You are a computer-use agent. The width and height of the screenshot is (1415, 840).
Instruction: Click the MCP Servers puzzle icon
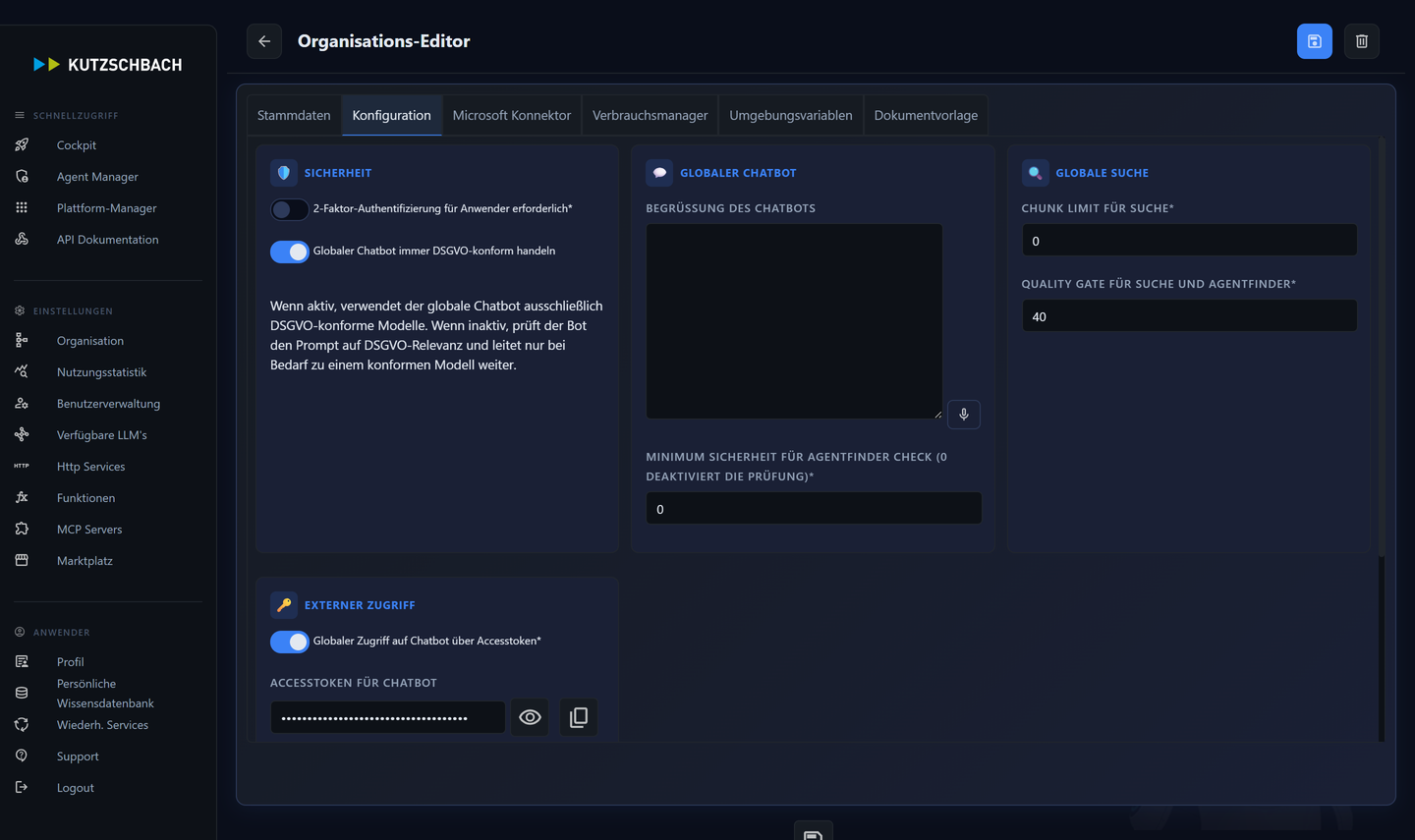click(x=22, y=529)
